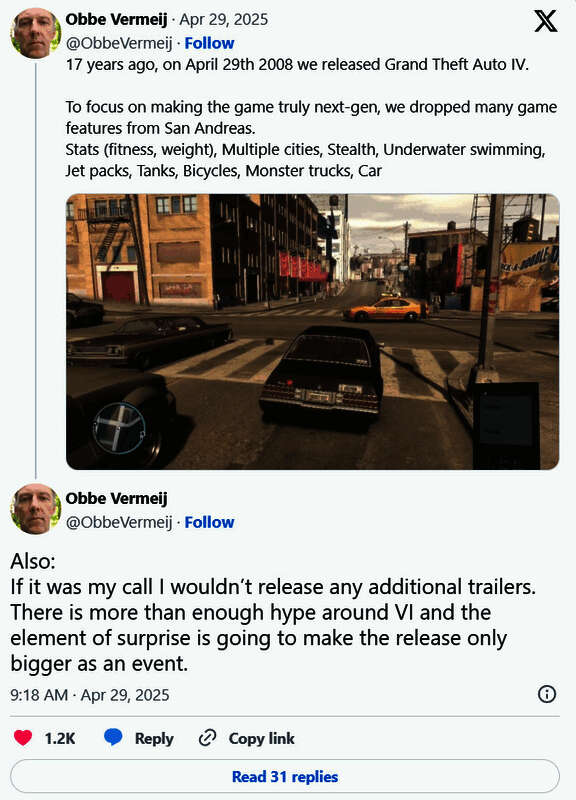Open the tweet info circle icon

pos(547,694)
